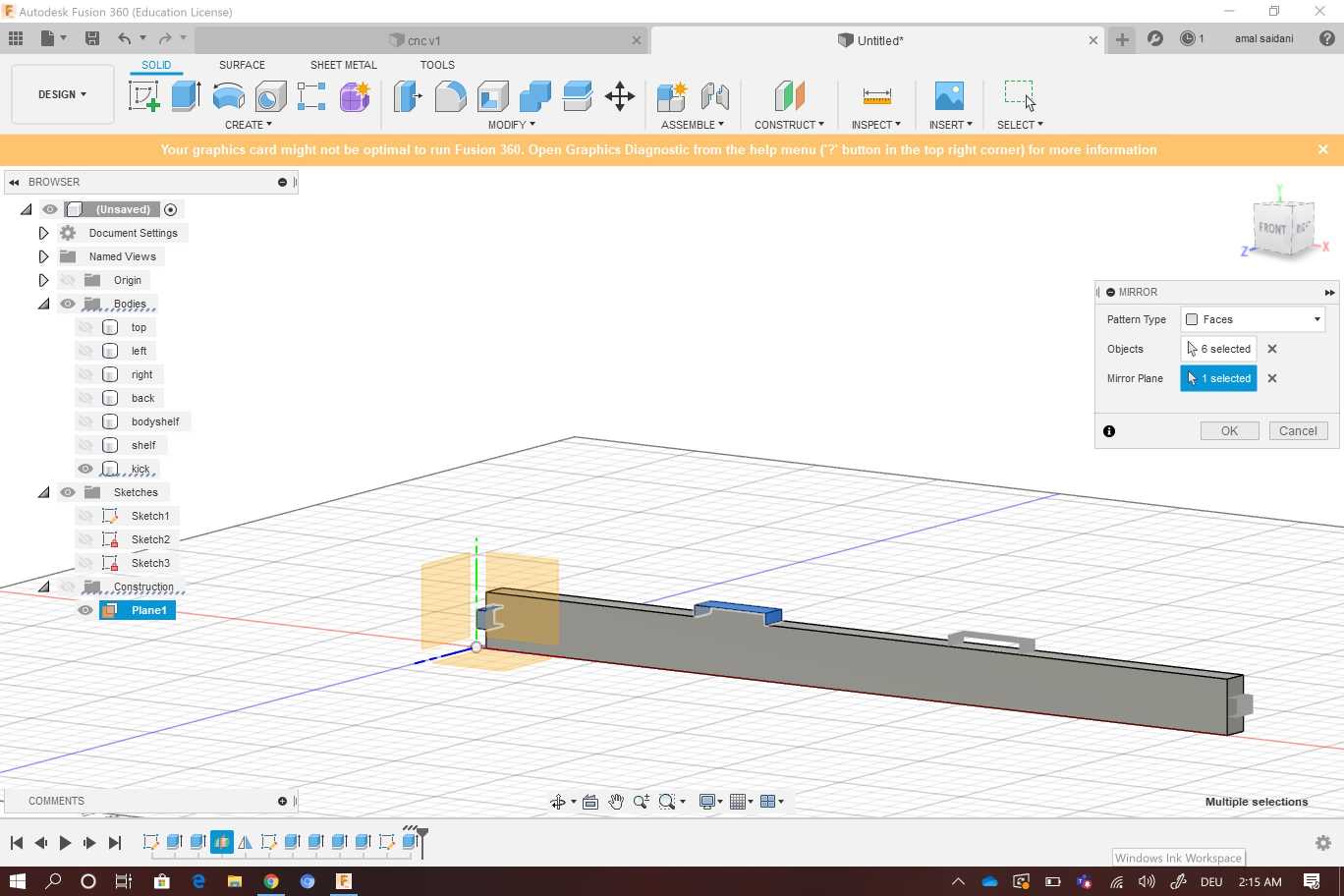The height and width of the screenshot is (896, 1344).
Task: Click OK in the Mirror dialog
Action: point(1229,431)
